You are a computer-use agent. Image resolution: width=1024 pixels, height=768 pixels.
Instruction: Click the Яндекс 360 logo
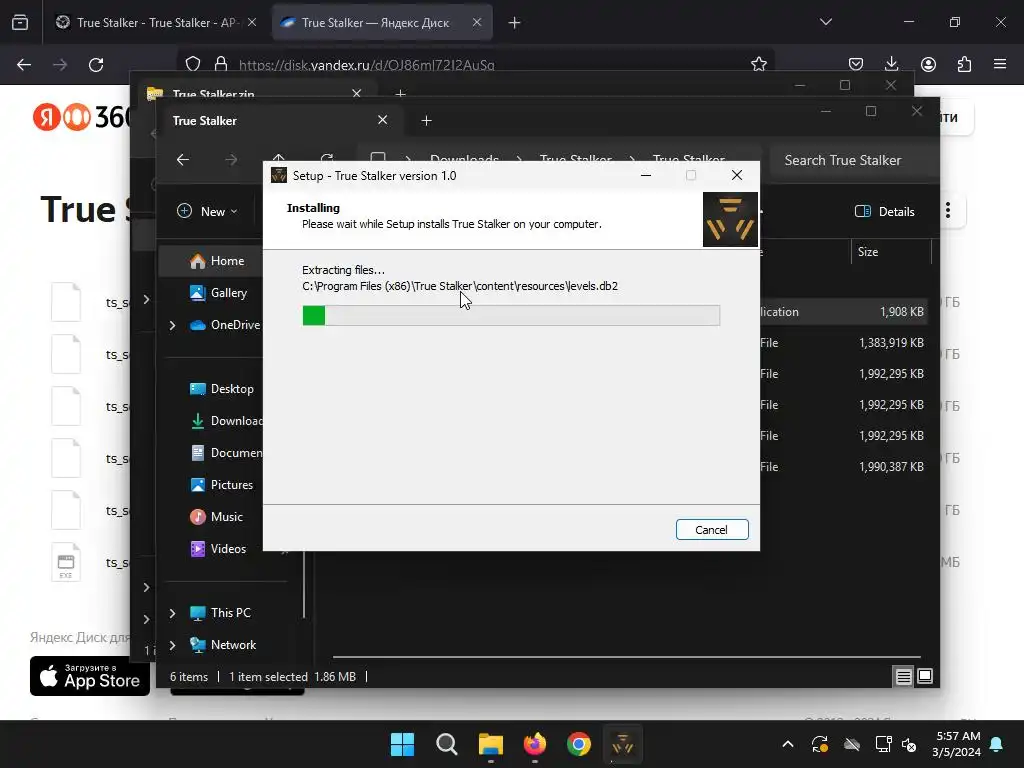click(82, 117)
